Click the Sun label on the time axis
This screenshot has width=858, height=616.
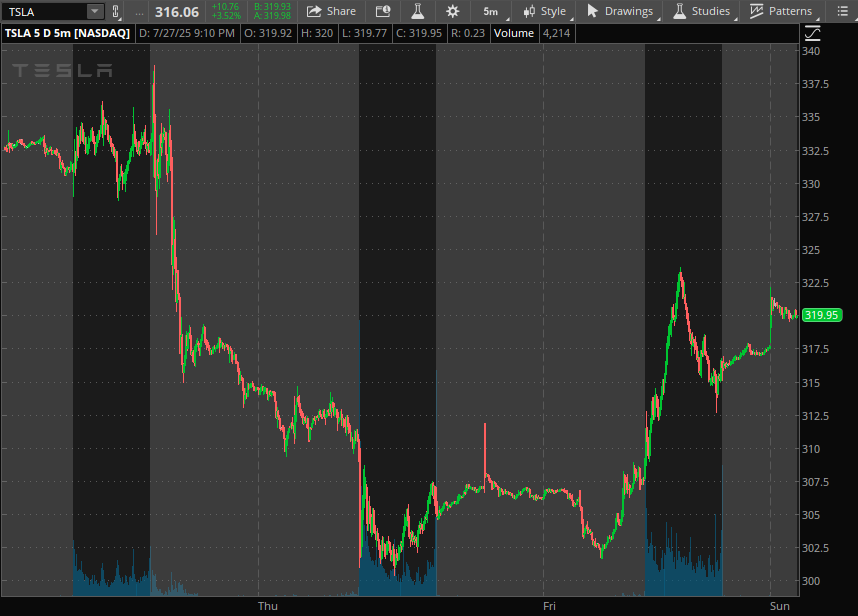click(x=780, y=606)
